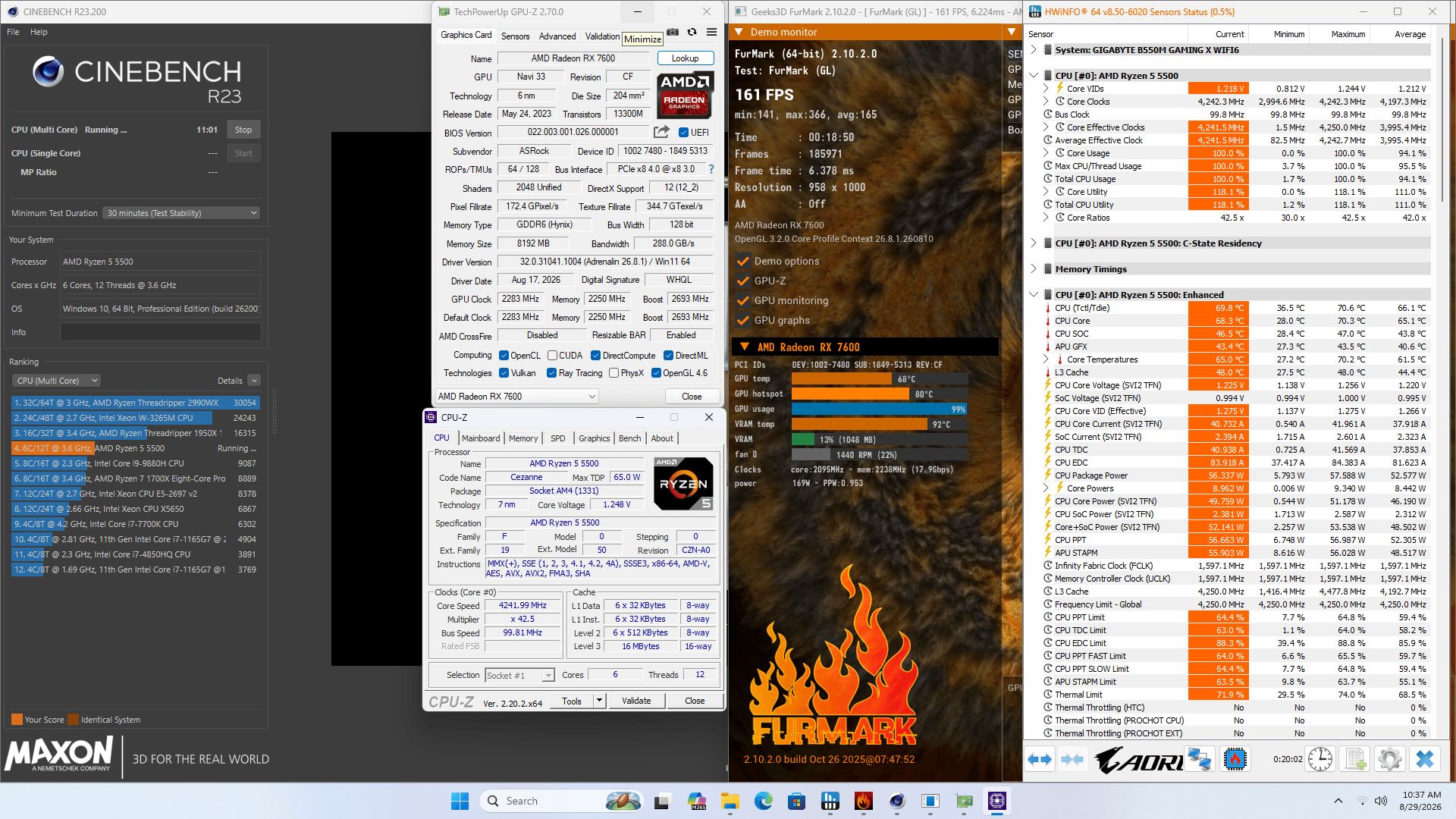Click HWiNFO collapse layout arrows icon
1456x819 pixels.
tap(1072, 759)
